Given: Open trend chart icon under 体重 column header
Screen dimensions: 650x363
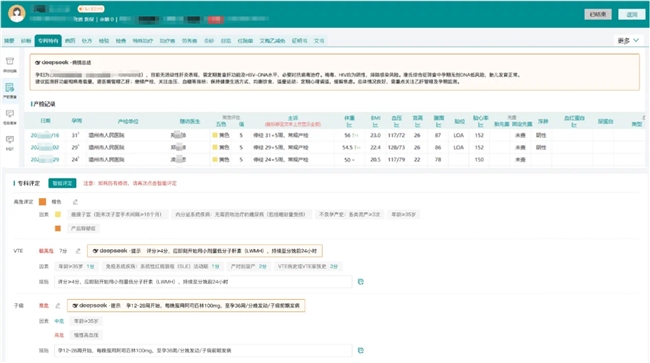Looking at the screenshot, I should [349, 125].
